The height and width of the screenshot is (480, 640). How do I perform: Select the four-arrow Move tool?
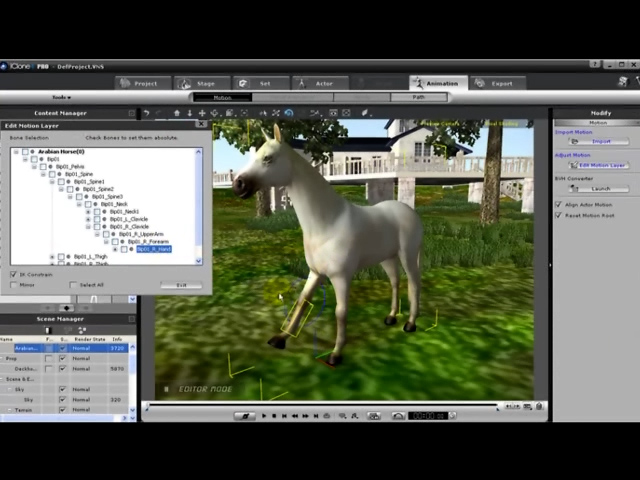coord(202,113)
